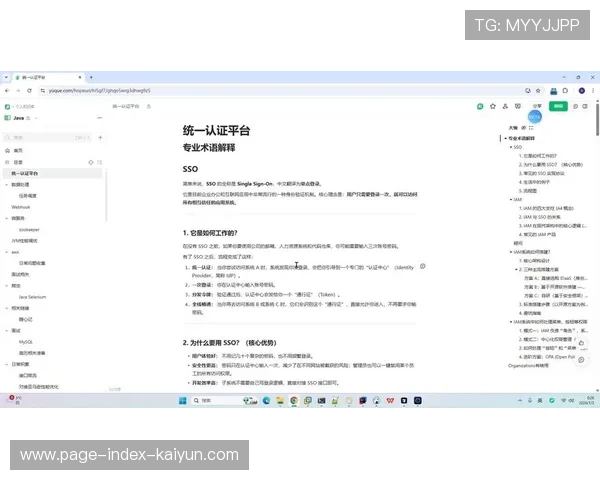Open the MySQL document
This screenshot has width=600, height=480.
(26, 342)
